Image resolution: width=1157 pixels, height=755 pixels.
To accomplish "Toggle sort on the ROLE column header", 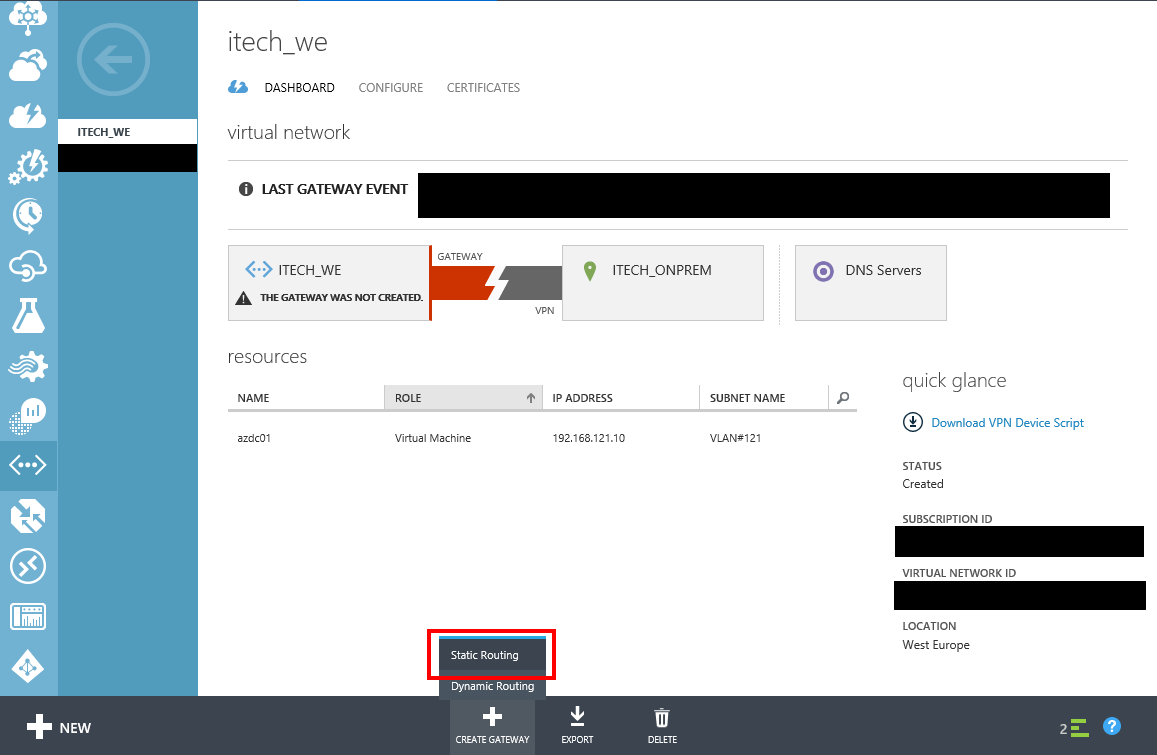I will (463, 398).
